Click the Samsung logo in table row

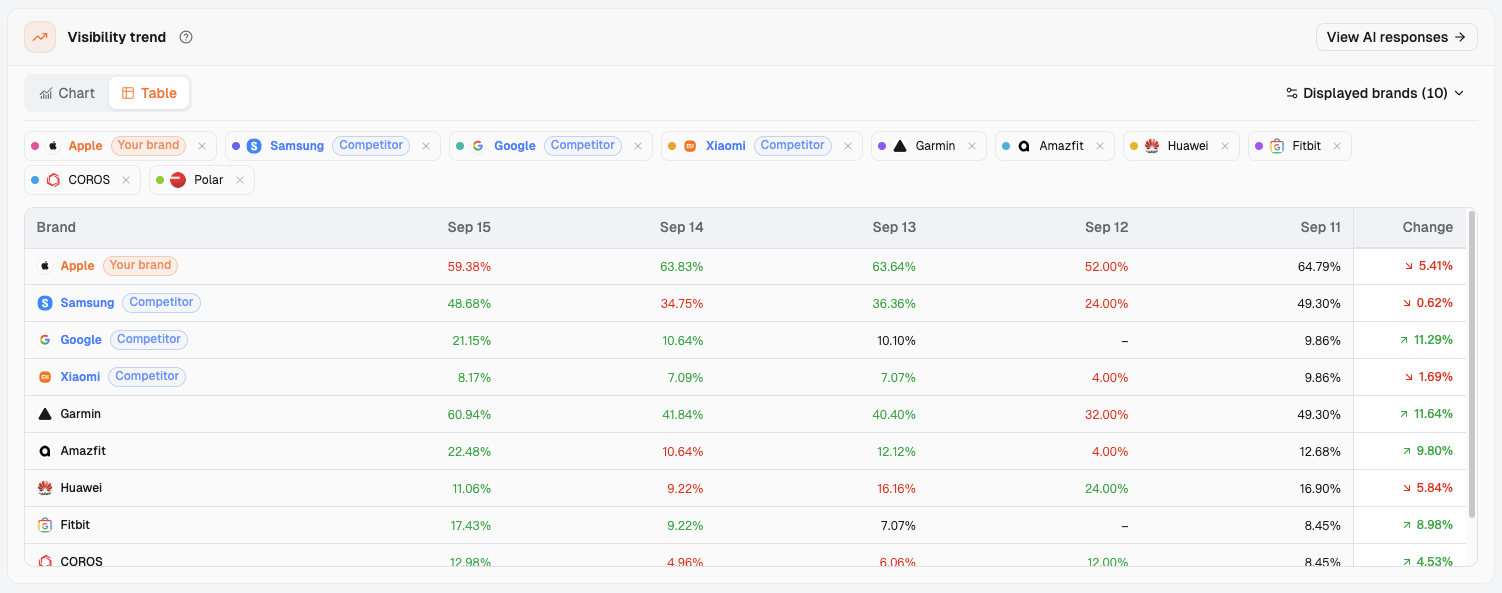tap(45, 303)
